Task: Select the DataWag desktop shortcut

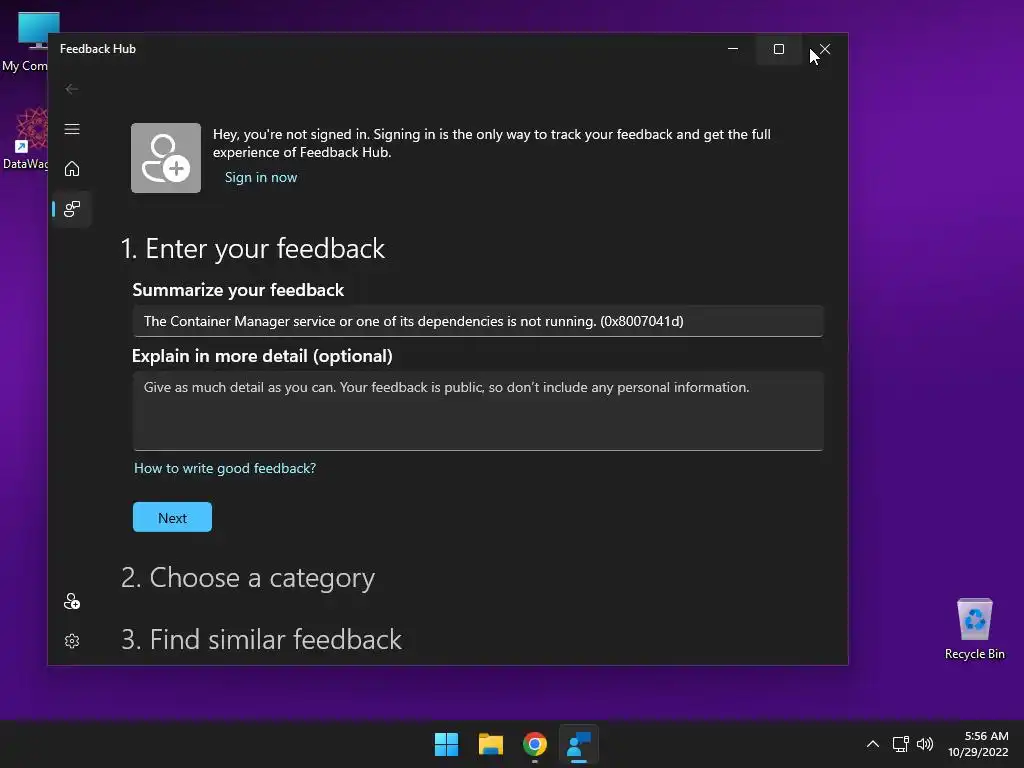Action: coord(25,139)
